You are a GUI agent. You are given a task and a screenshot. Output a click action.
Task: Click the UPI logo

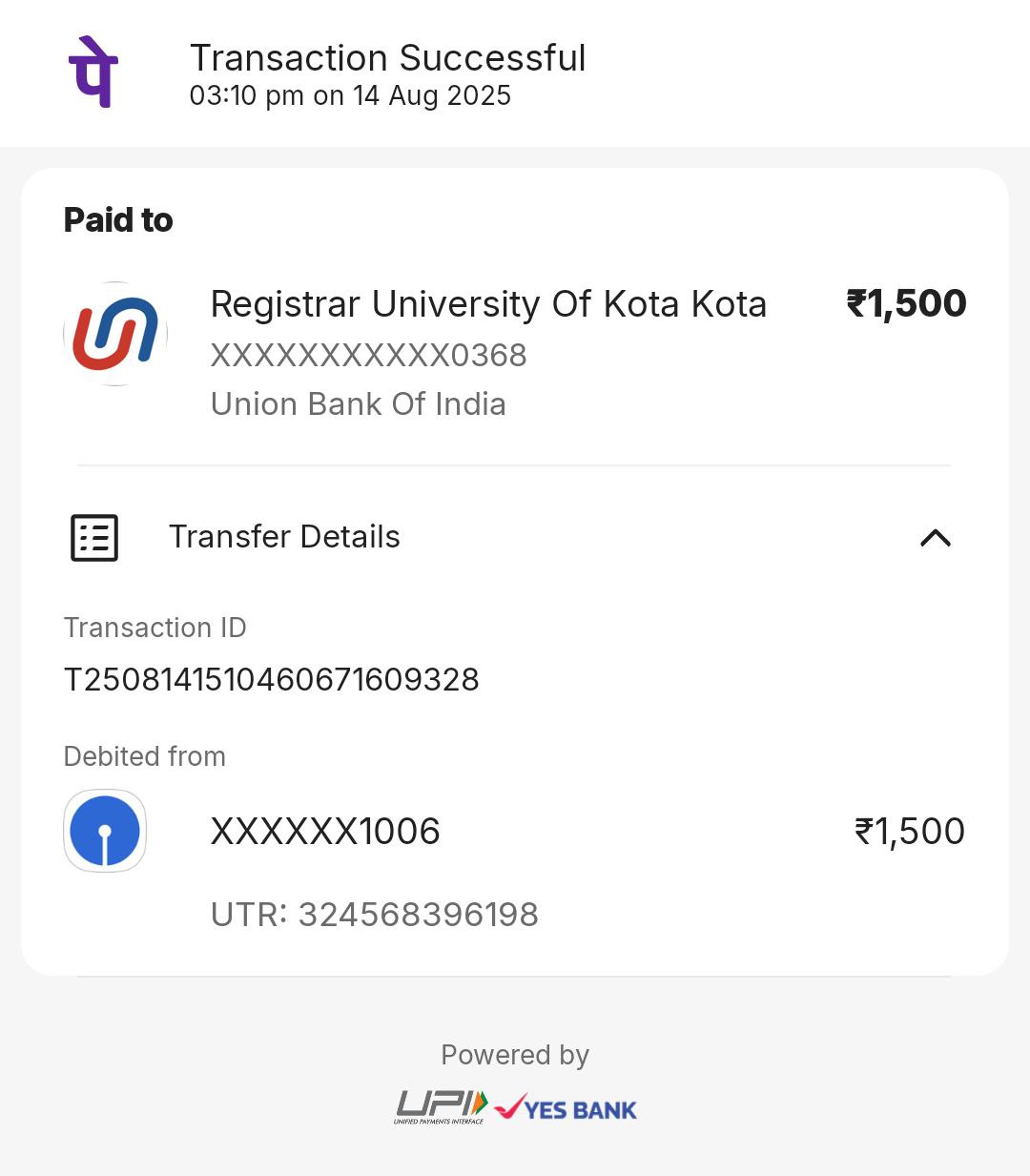(x=442, y=1106)
